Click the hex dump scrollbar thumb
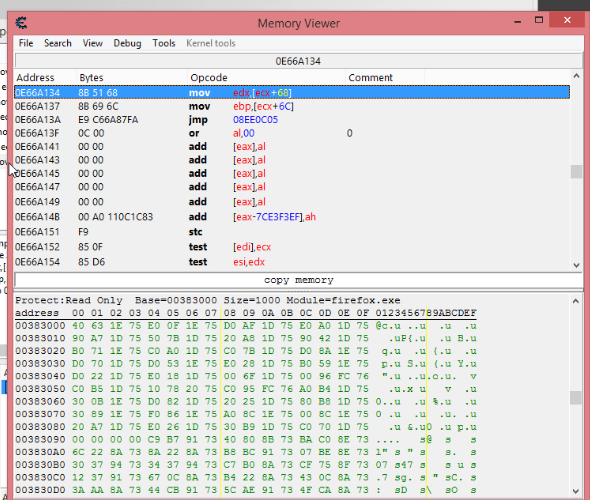 pyautogui.click(x=576, y=398)
